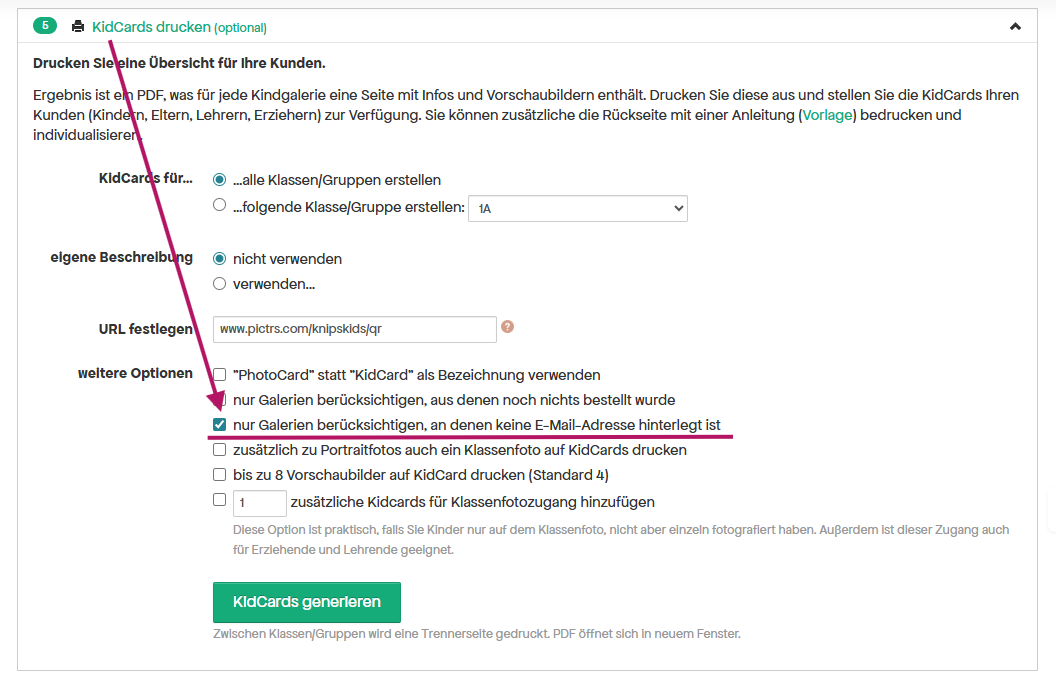The height and width of the screenshot is (684, 1056).
Task: Click the additional Kidcards number field
Action: 259,503
